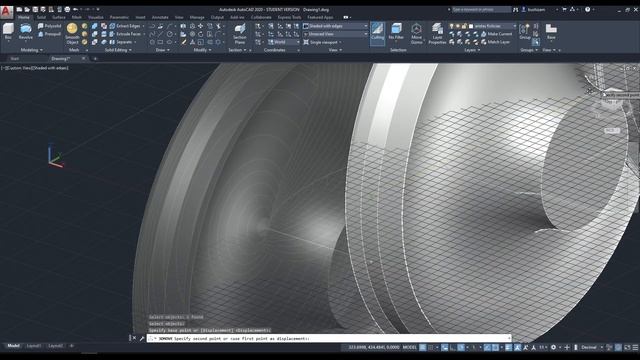Viewport: 640px width, 360px height.
Task: Click Make Current layer button
Action: [x=496, y=34]
